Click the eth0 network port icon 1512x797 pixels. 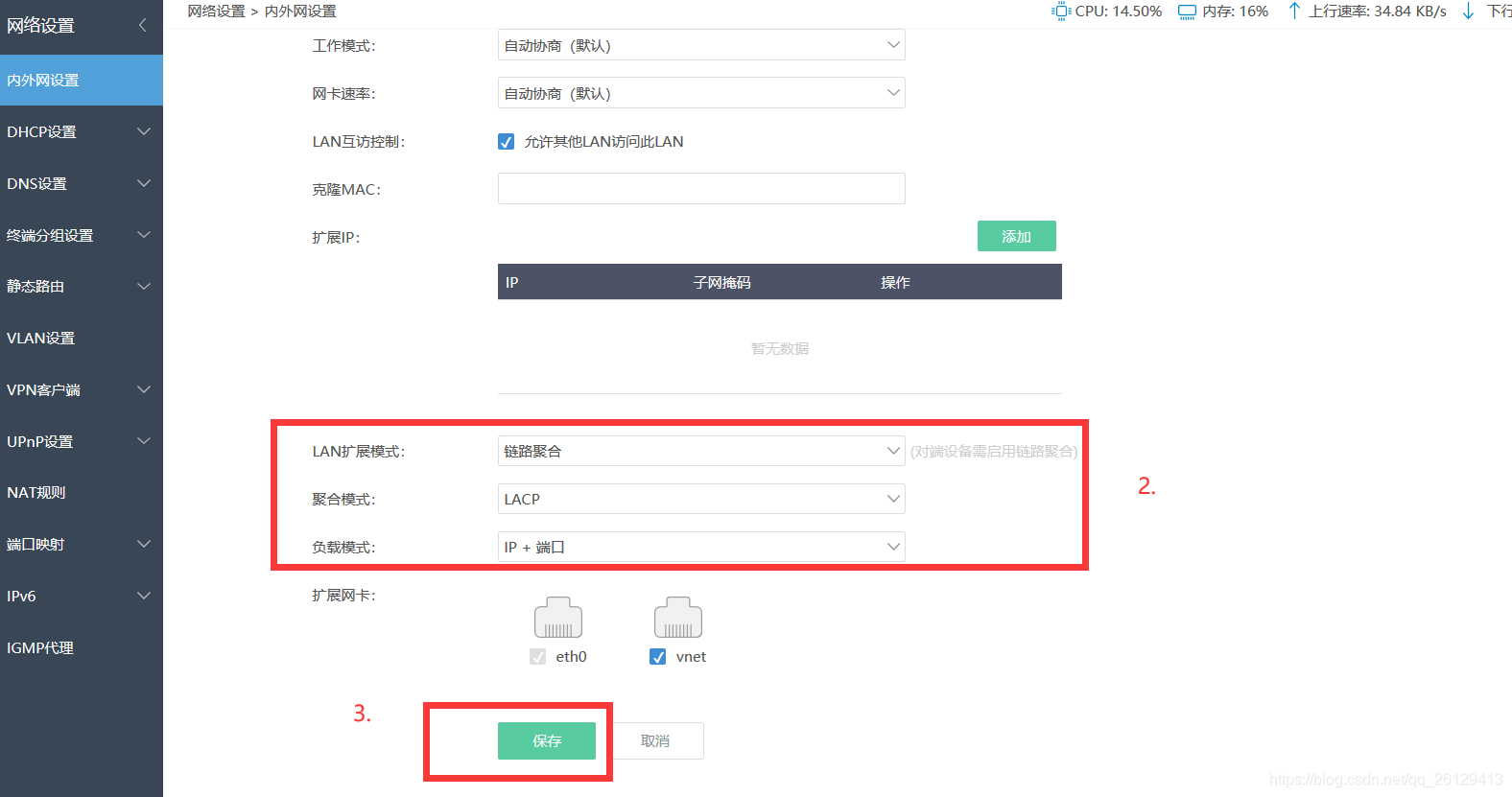point(558,618)
